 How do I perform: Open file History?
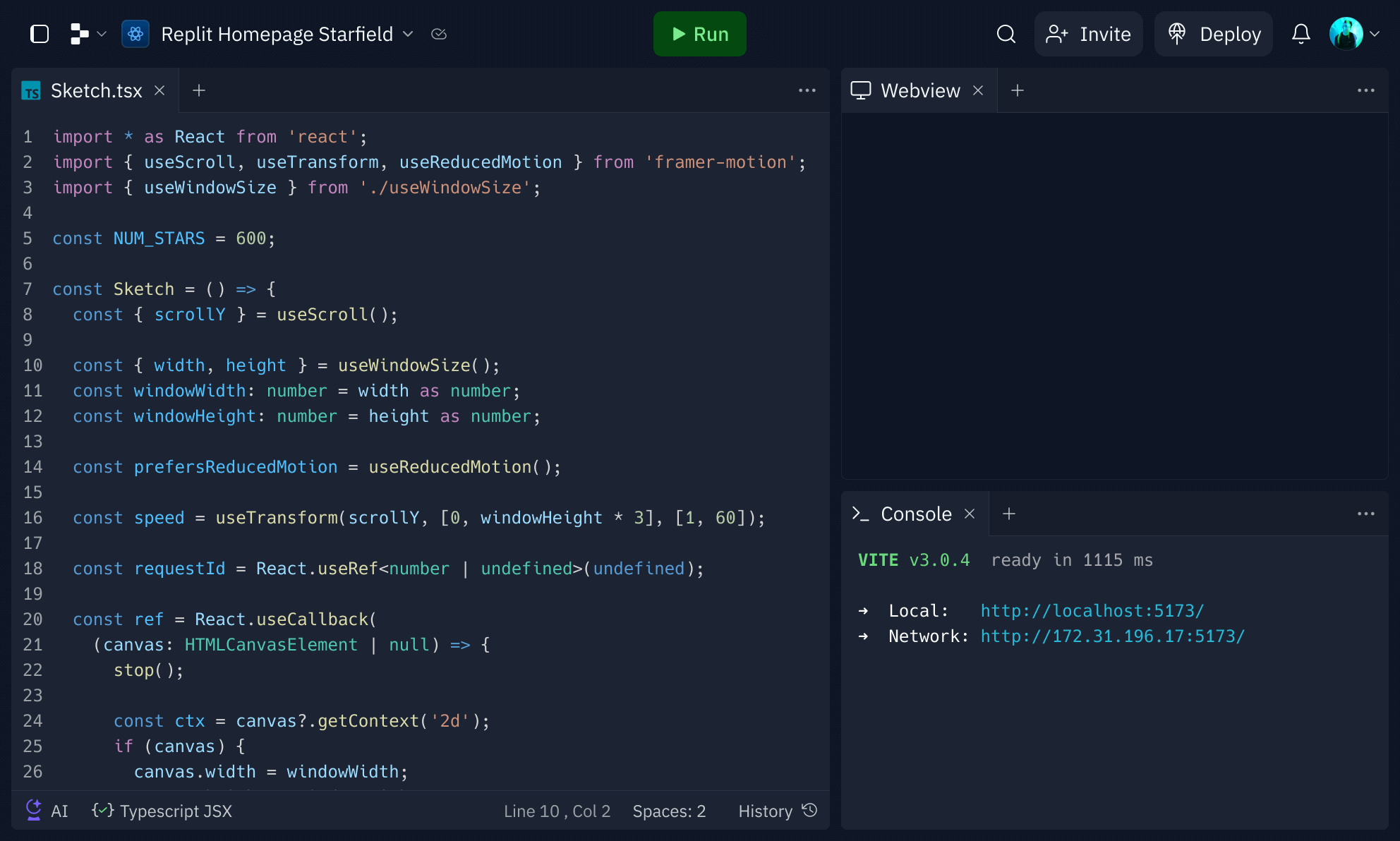777,811
